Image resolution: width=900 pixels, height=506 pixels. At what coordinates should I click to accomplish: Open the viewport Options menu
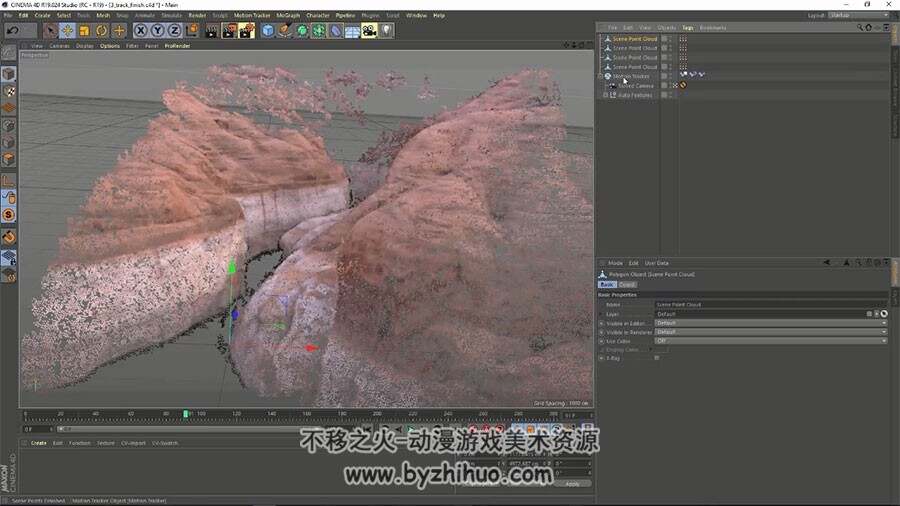tap(110, 46)
